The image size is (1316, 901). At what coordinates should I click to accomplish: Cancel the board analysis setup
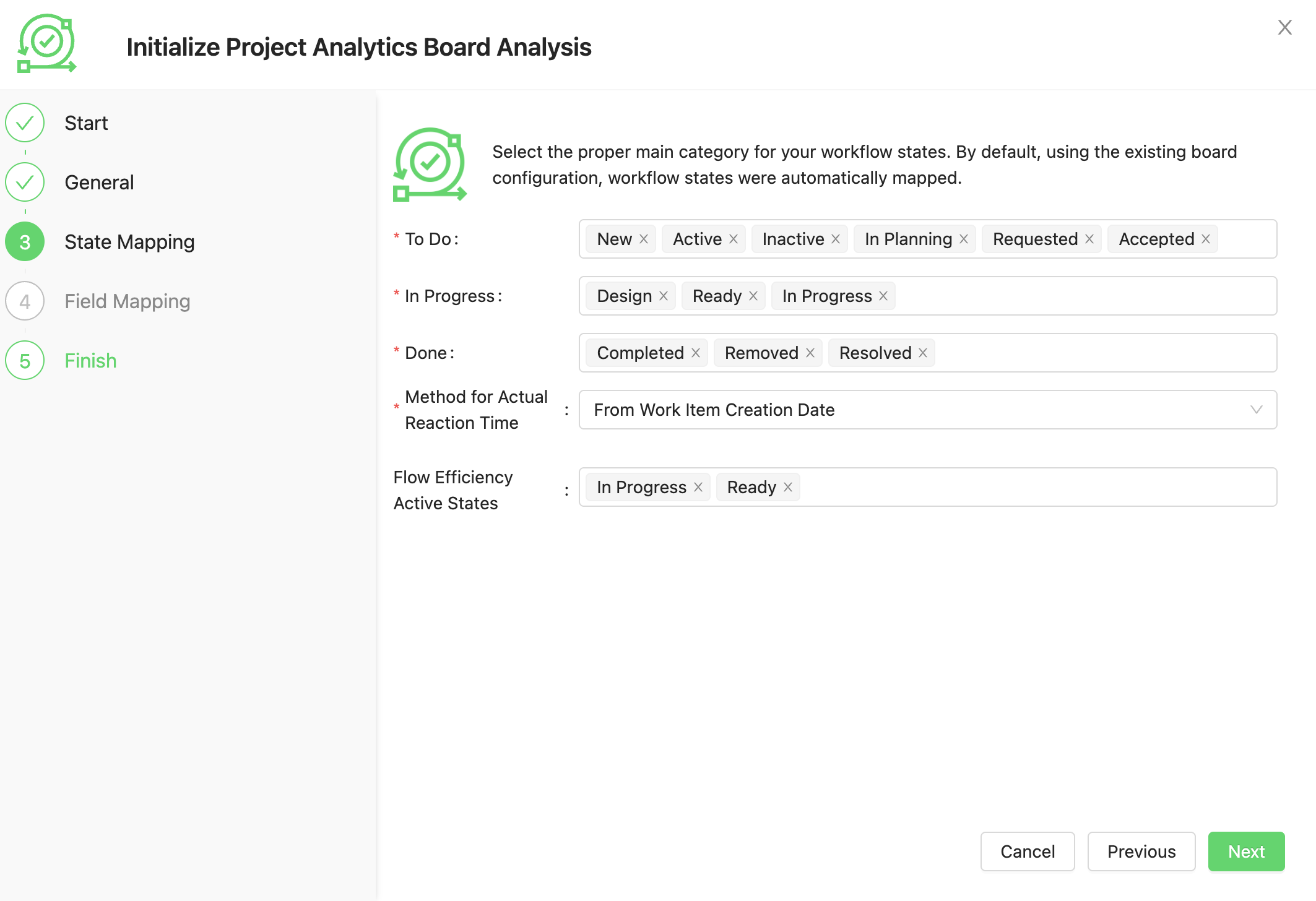coord(1027,851)
